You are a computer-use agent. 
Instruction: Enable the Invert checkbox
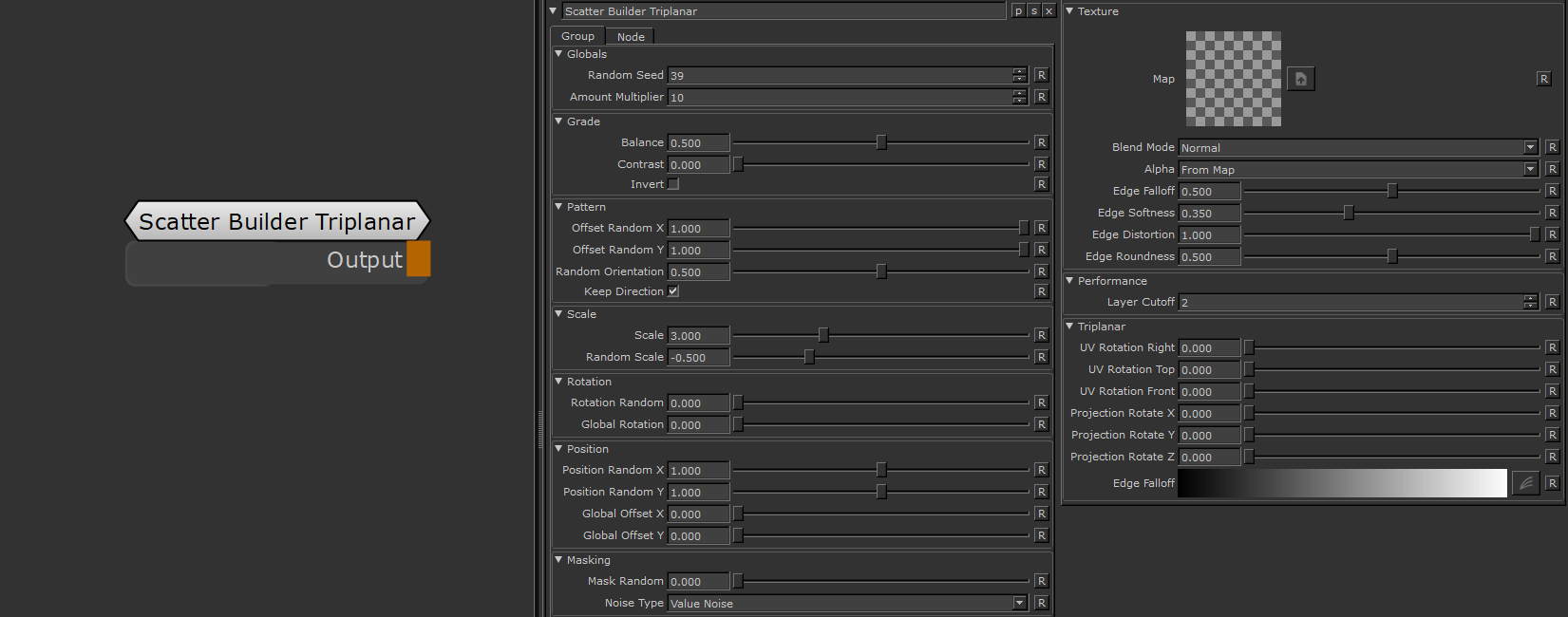point(673,184)
